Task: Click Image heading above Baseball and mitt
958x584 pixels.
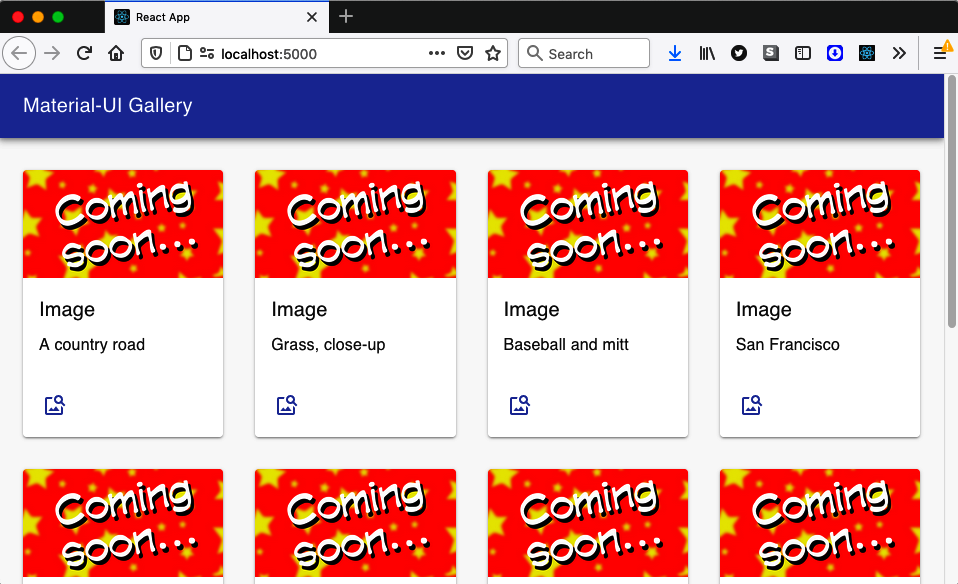Action: pyautogui.click(x=532, y=310)
